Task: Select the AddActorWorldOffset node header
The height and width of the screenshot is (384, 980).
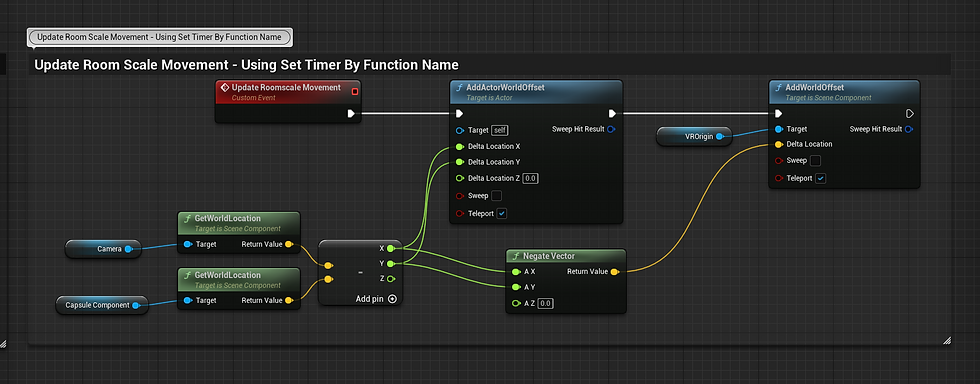Action: [x=536, y=91]
